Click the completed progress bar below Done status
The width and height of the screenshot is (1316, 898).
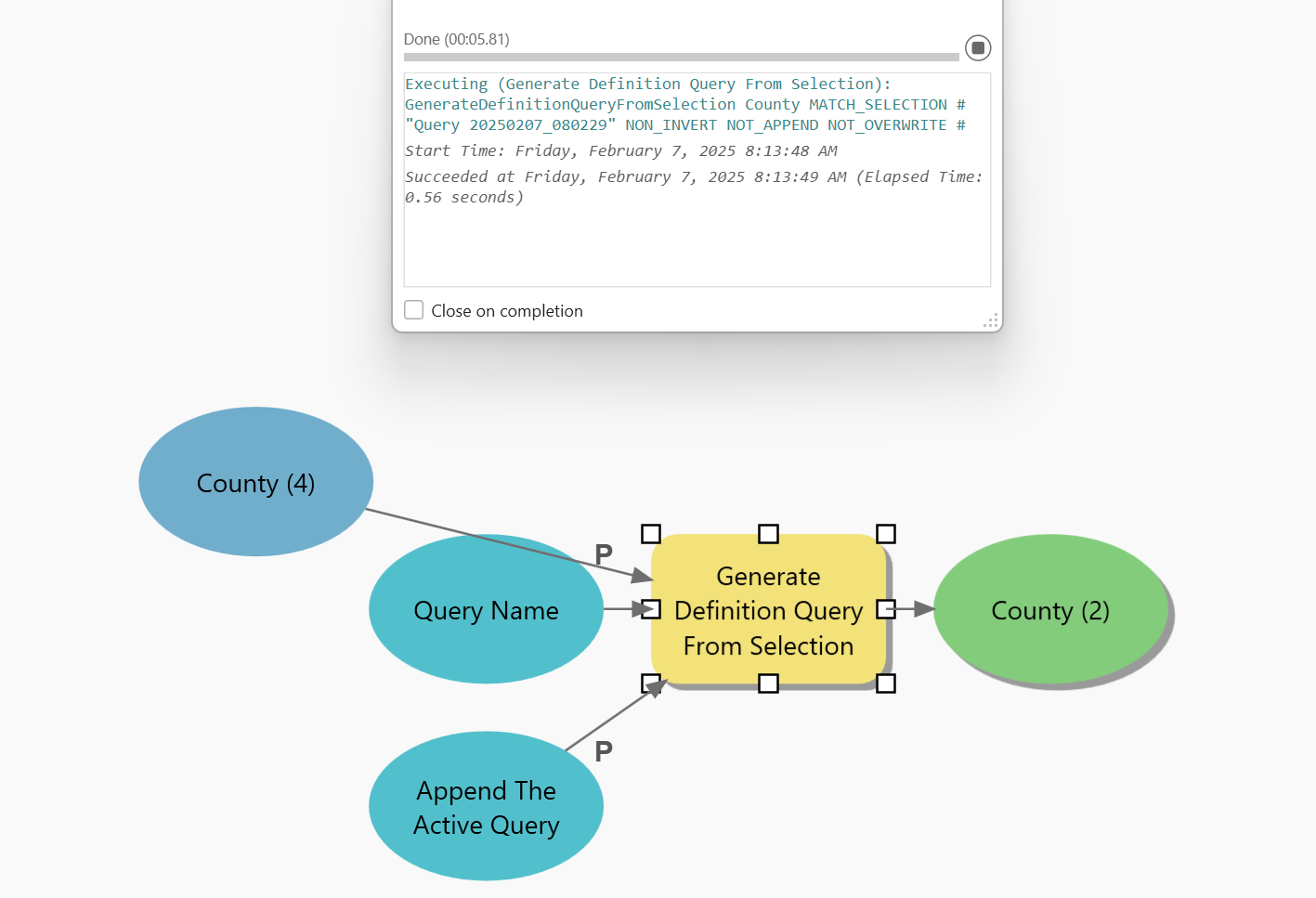tap(681, 57)
